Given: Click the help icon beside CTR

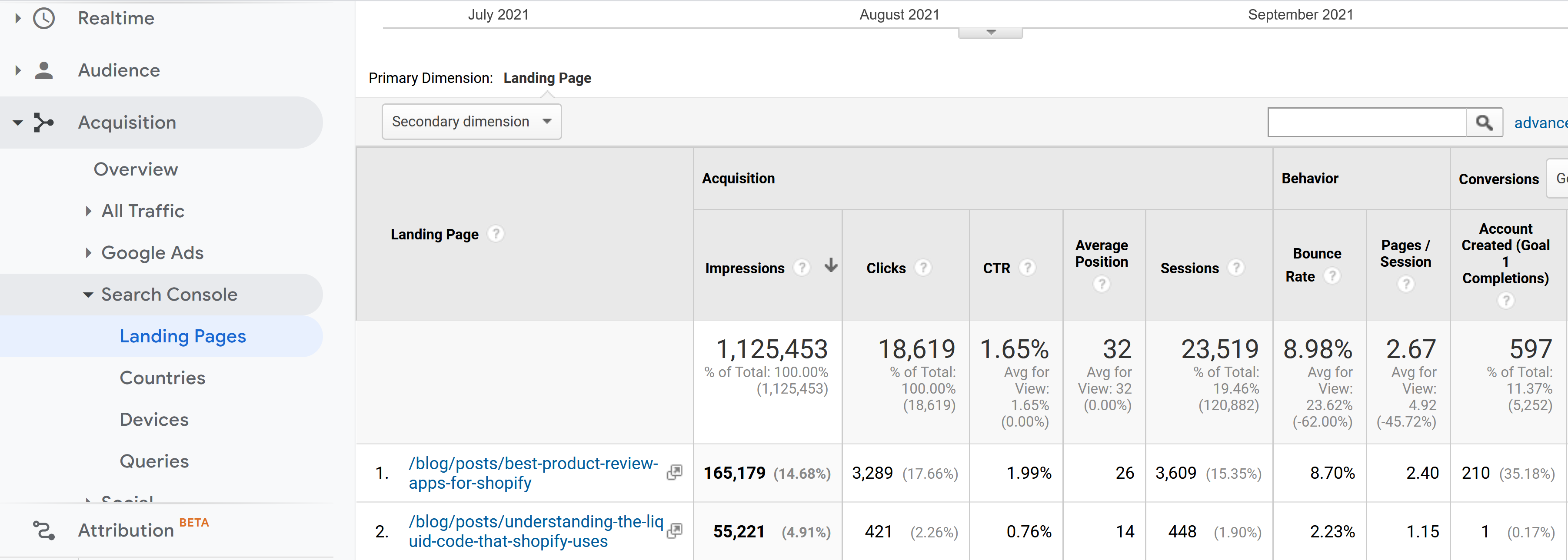Looking at the screenshot, I should pyautogui.click(x=1028, y=268).
